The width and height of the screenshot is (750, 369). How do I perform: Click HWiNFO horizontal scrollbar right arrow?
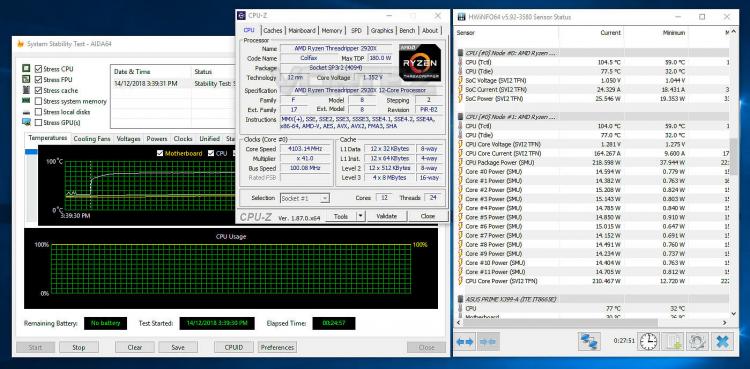point(725,324)
